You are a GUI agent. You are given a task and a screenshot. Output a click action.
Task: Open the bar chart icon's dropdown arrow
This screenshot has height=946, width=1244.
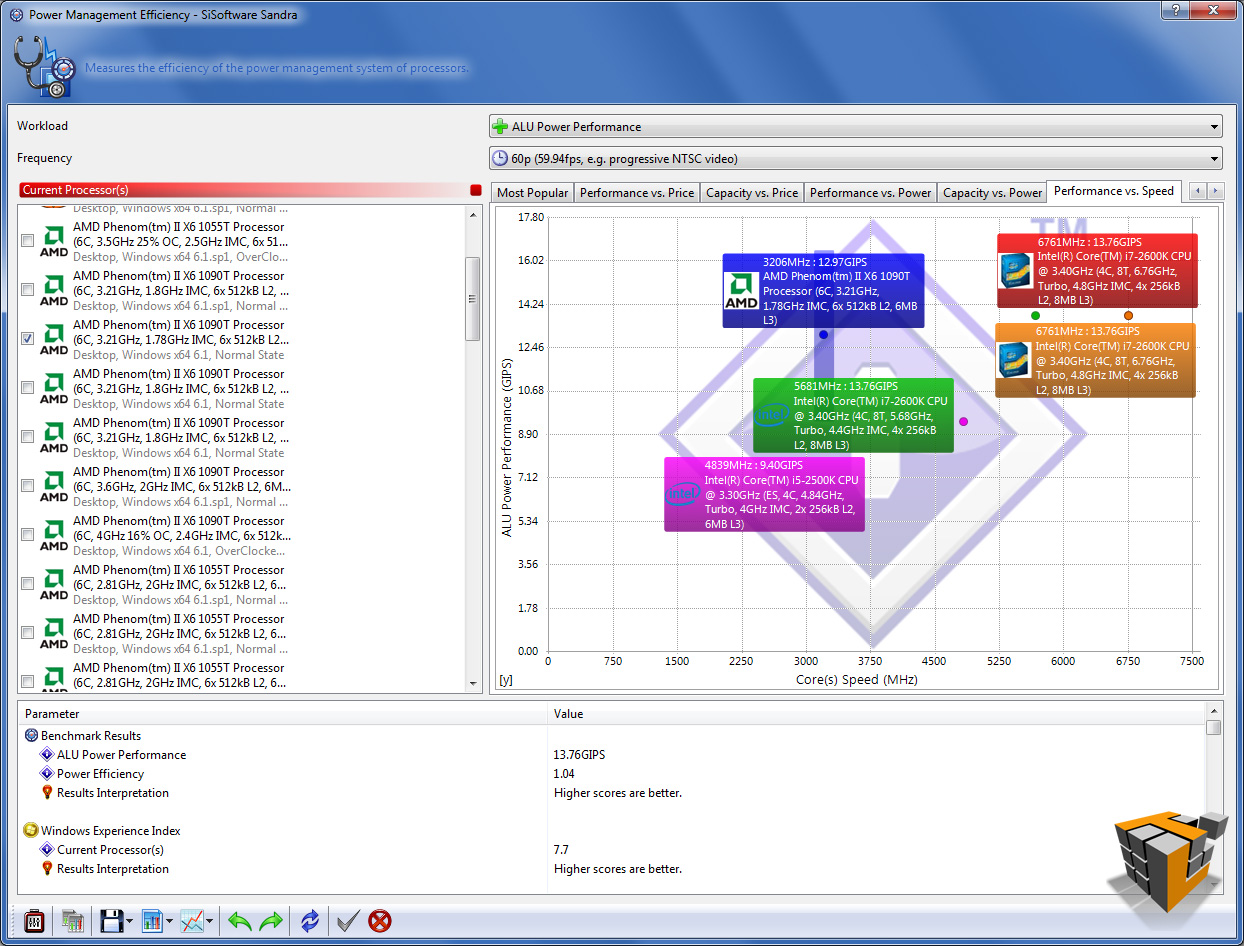click(170, 922)
